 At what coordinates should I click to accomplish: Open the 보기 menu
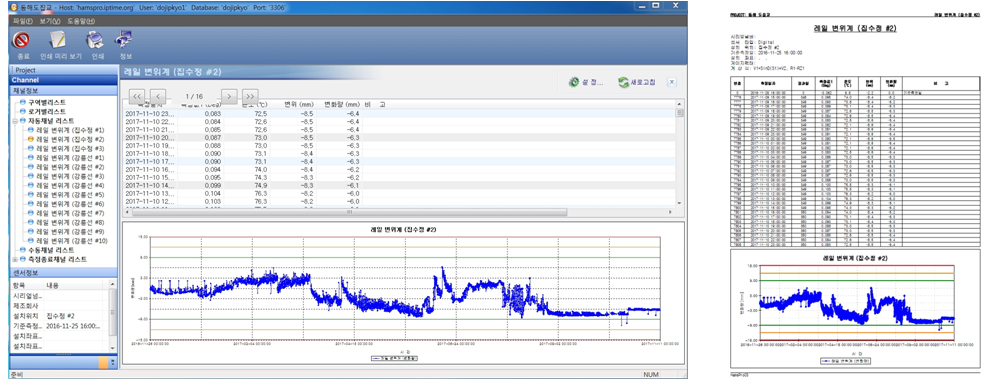point(49,21)
